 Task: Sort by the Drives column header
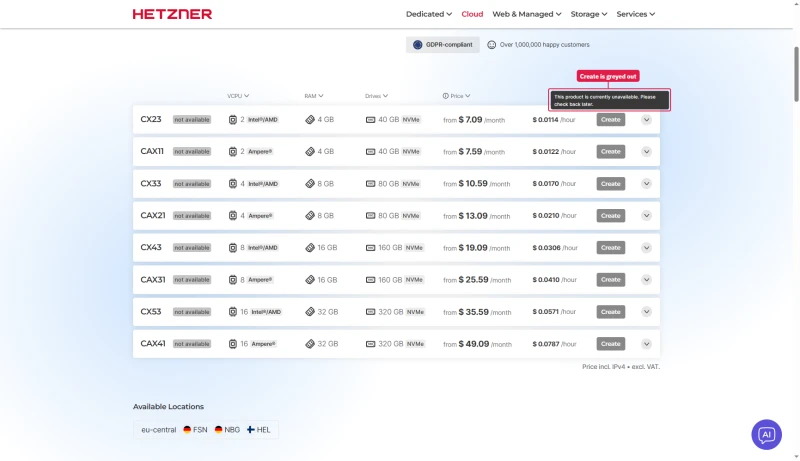(x=377, y=96)
